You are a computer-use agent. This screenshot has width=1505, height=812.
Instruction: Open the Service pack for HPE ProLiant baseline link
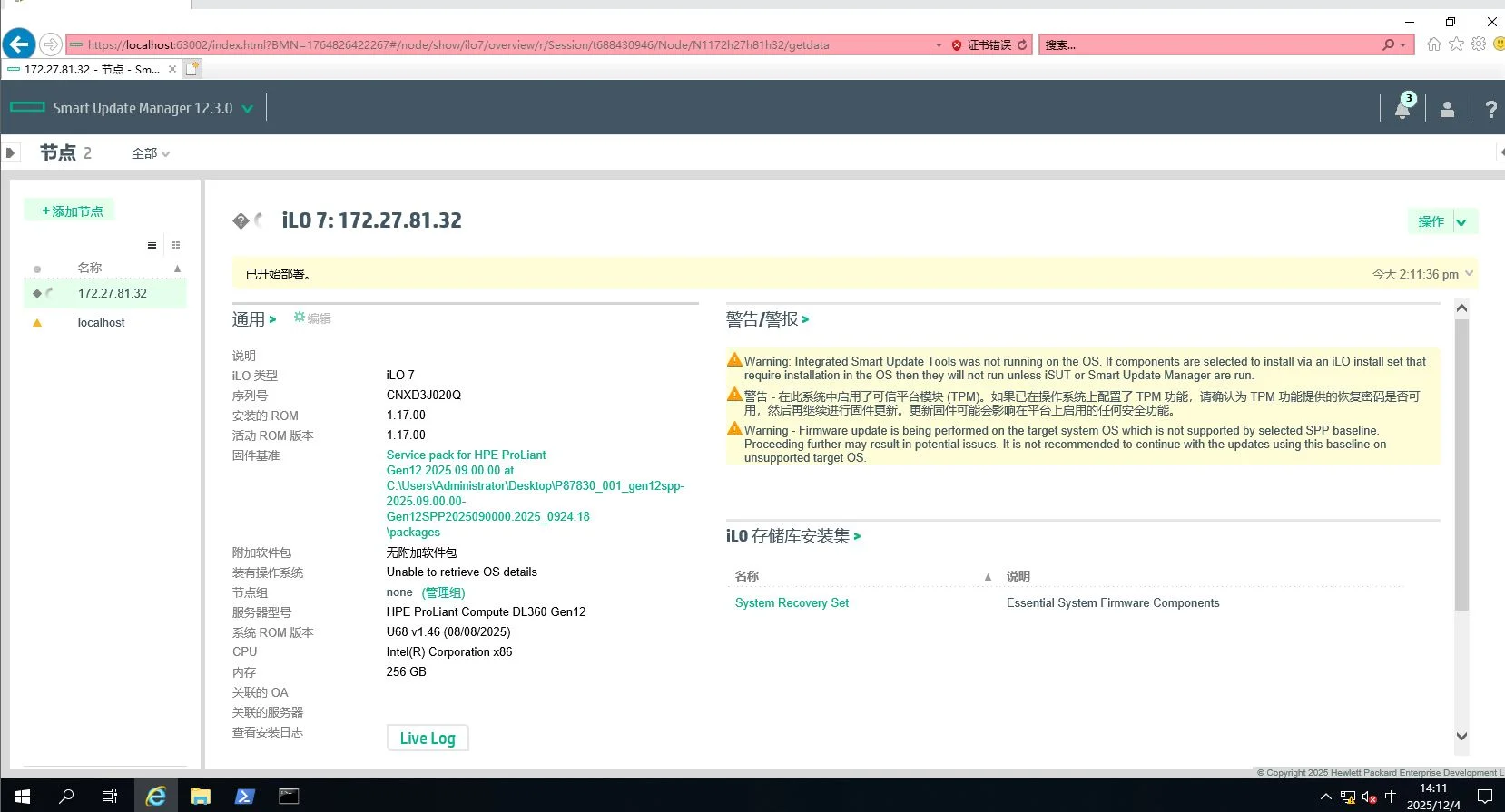(x=536, y=494)
